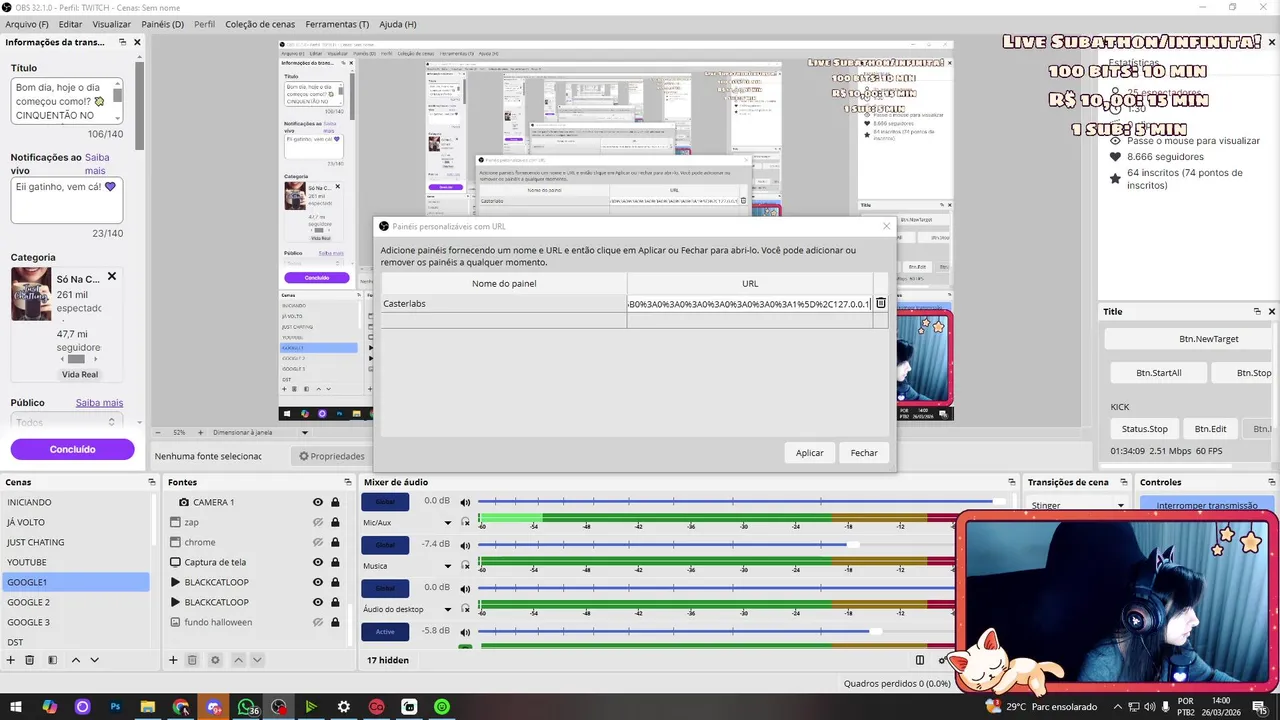Show the fundo halloween source
1280x720 pixels.
(x=317, y=622)
